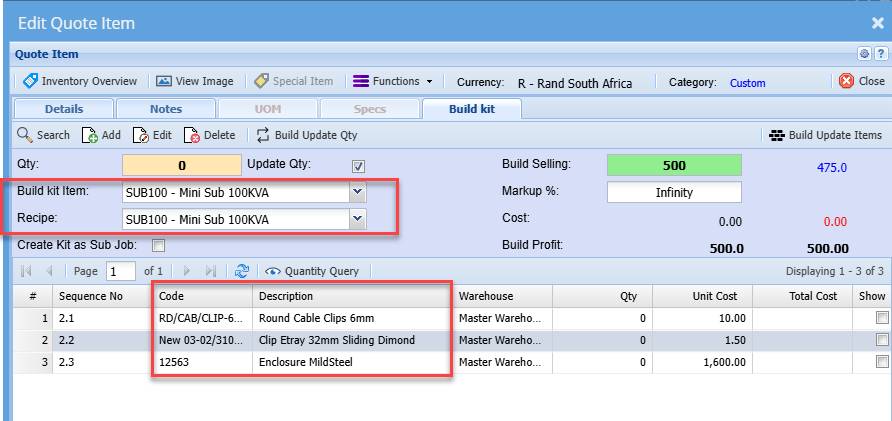Tick Show checkbox for Enclosure MildSteel row
892x421 pixels.
pos(882,361)
